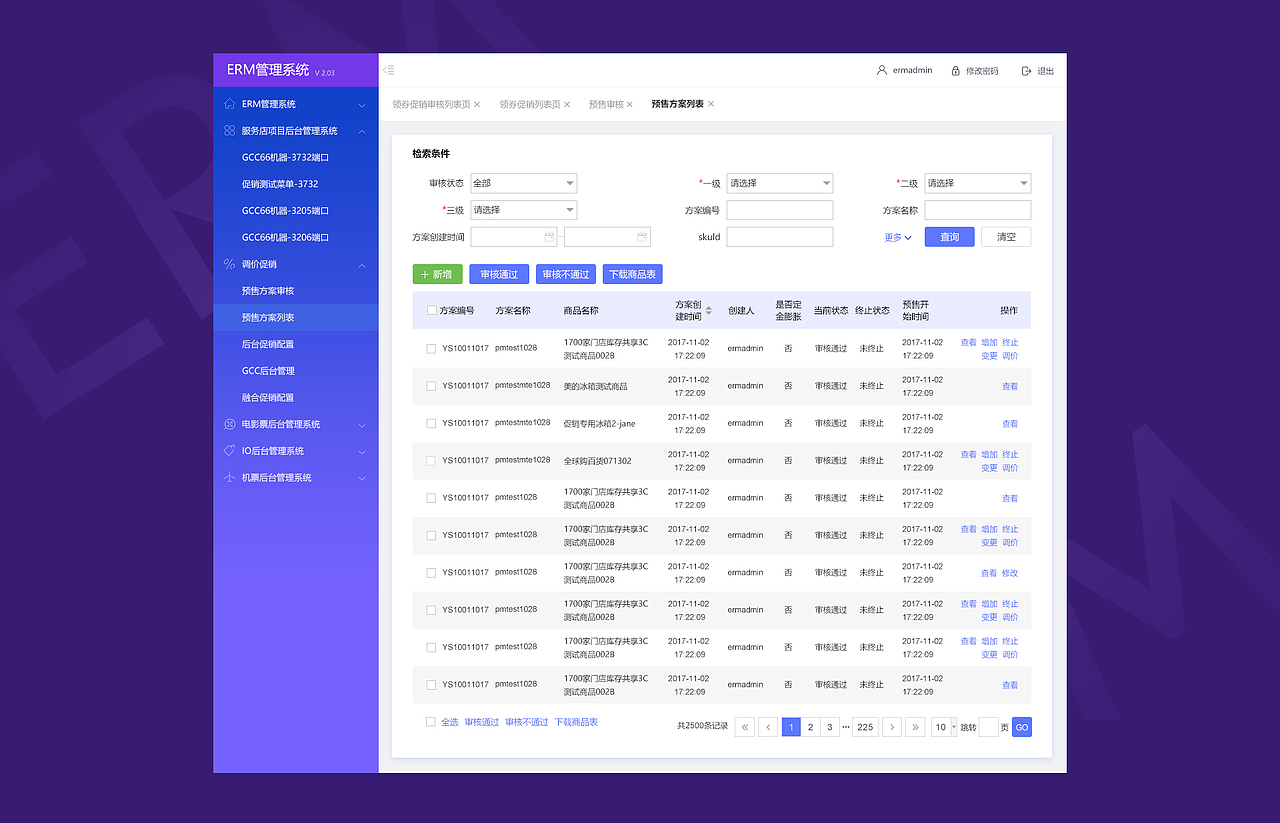Open 促销测试菜单-3732 in sidebar
Image resolution: width=1280 pixels, height=823 pixels.
point(280,184)
